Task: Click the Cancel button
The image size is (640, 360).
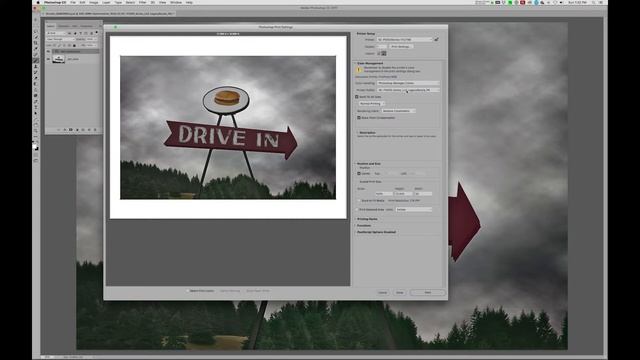Action: tap(382, 293)
